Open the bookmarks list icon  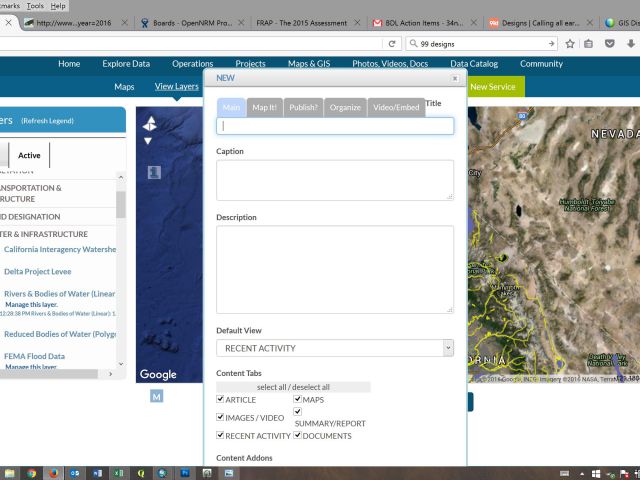588,44
